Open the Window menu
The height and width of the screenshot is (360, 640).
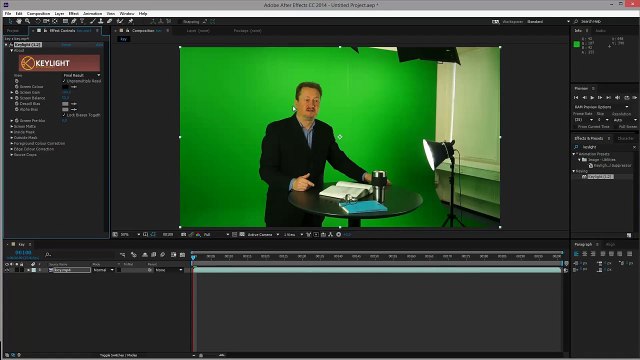pos(127,13)
